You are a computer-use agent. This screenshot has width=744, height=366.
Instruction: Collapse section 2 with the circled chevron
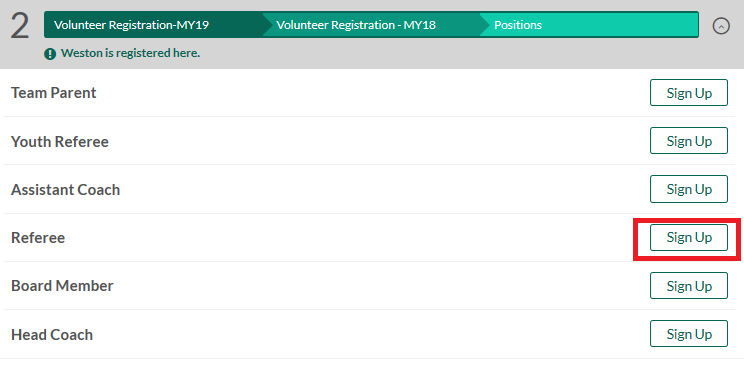[x=721, y=26]
